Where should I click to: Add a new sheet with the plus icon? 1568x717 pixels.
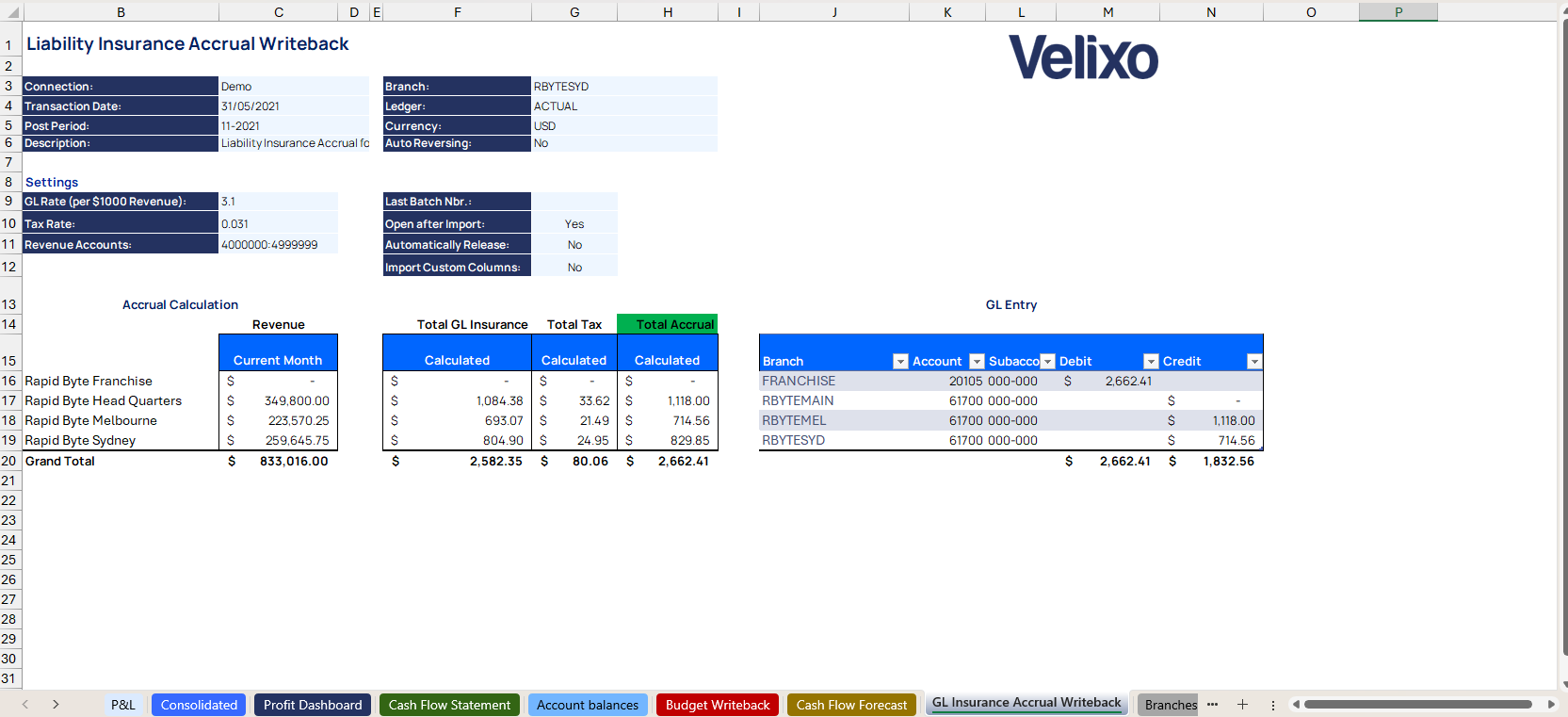click(1242, 704)
